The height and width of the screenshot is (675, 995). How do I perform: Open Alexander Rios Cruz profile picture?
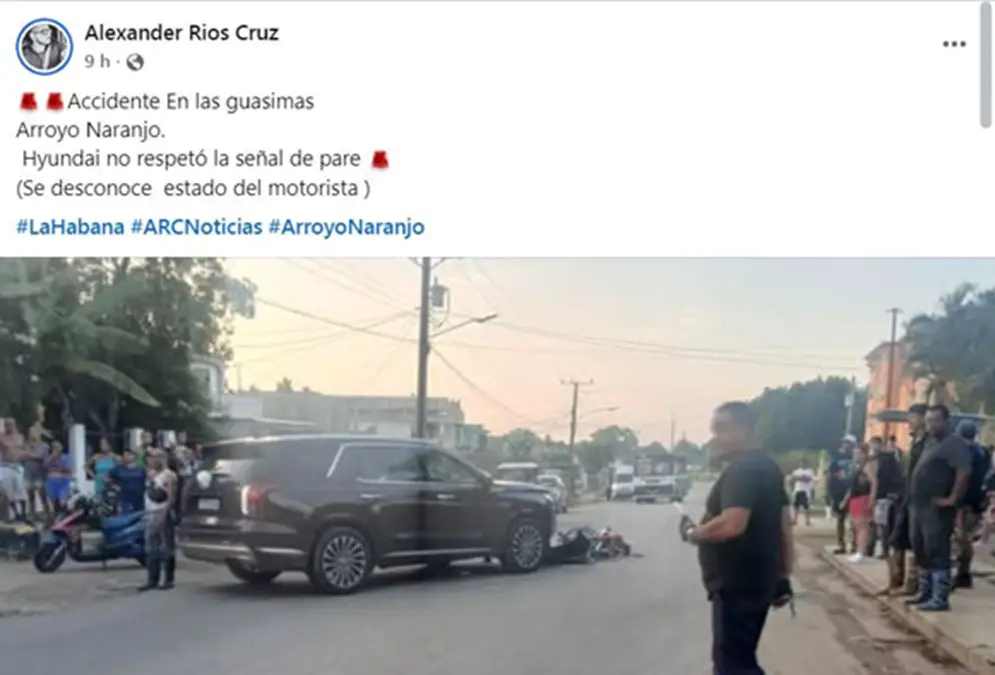coord(44,46)
